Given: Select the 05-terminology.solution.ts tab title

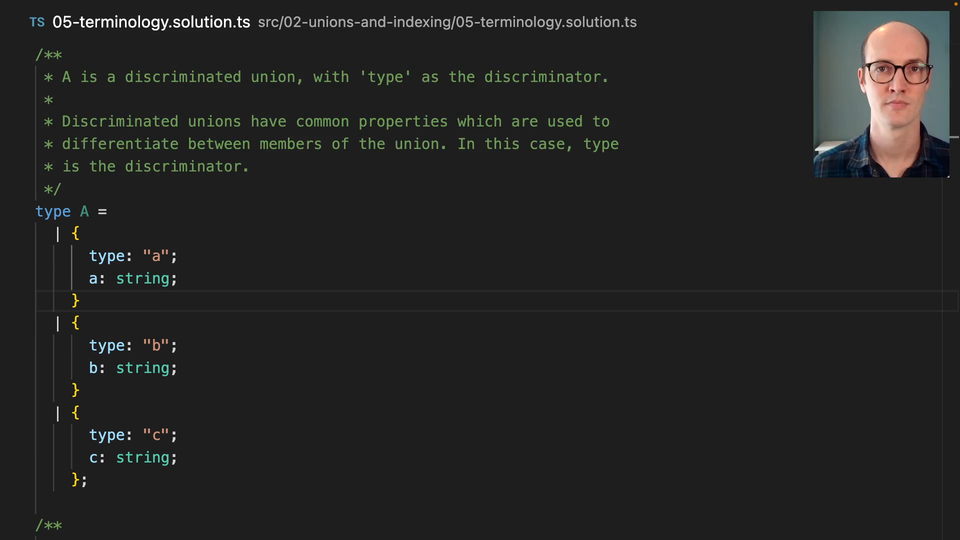Looking at the screenshot, I should point(151,22).
